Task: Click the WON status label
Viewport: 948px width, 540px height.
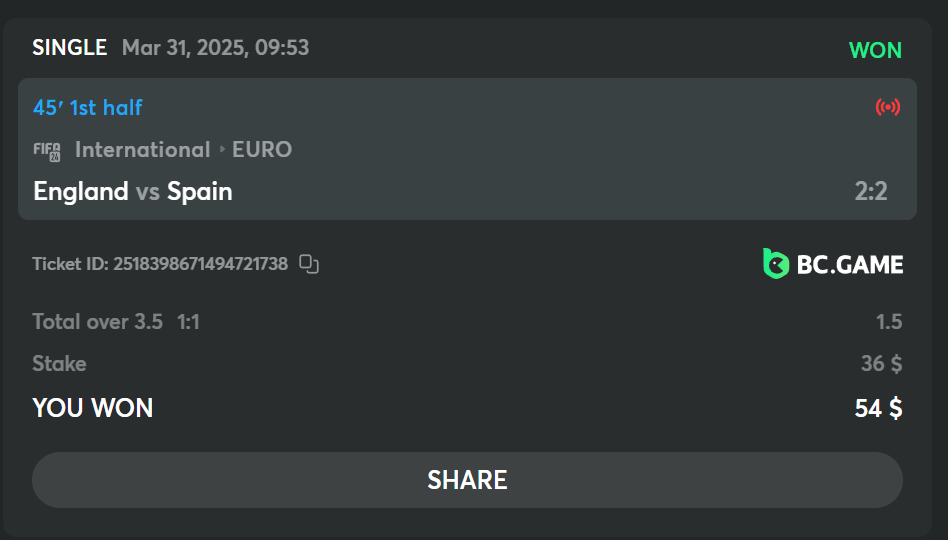Action: pos(875,50)
